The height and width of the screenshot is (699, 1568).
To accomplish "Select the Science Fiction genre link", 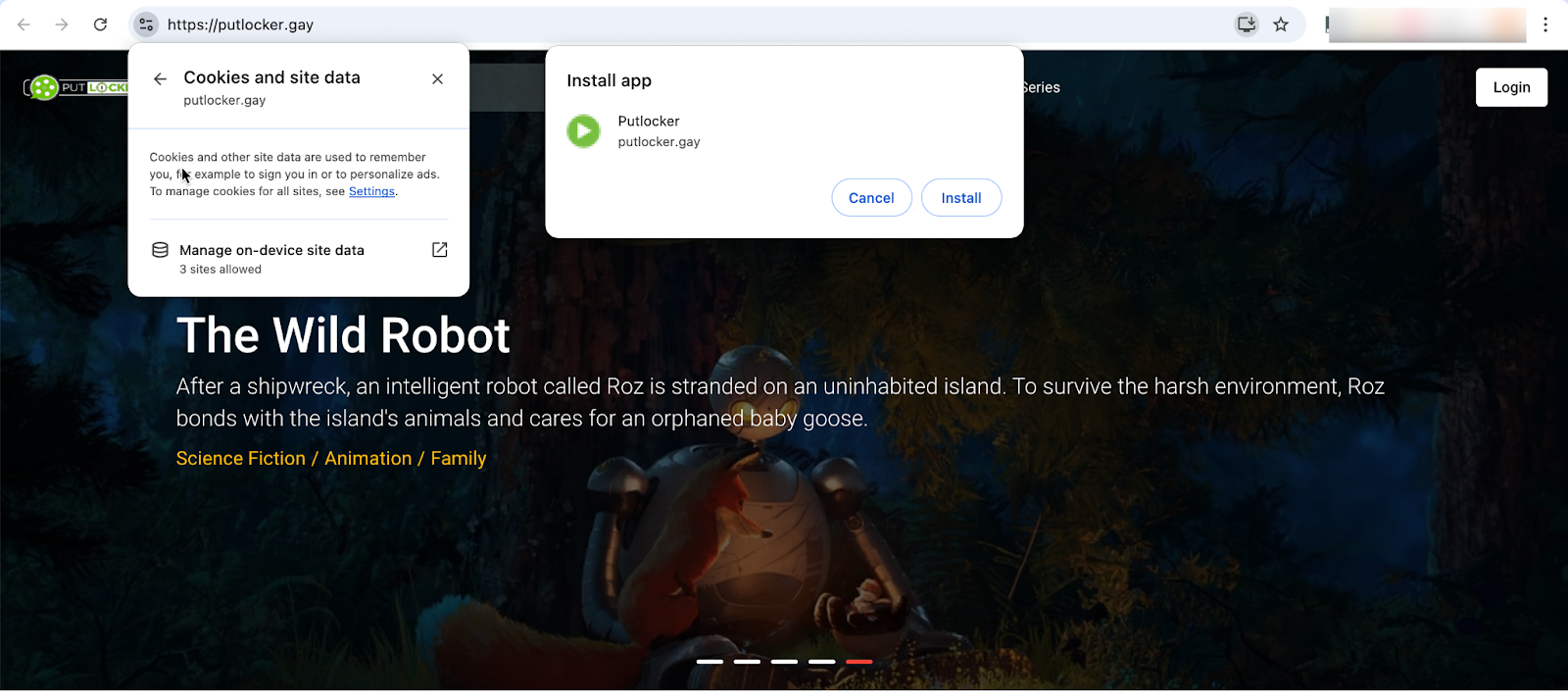I will (241, 458).
